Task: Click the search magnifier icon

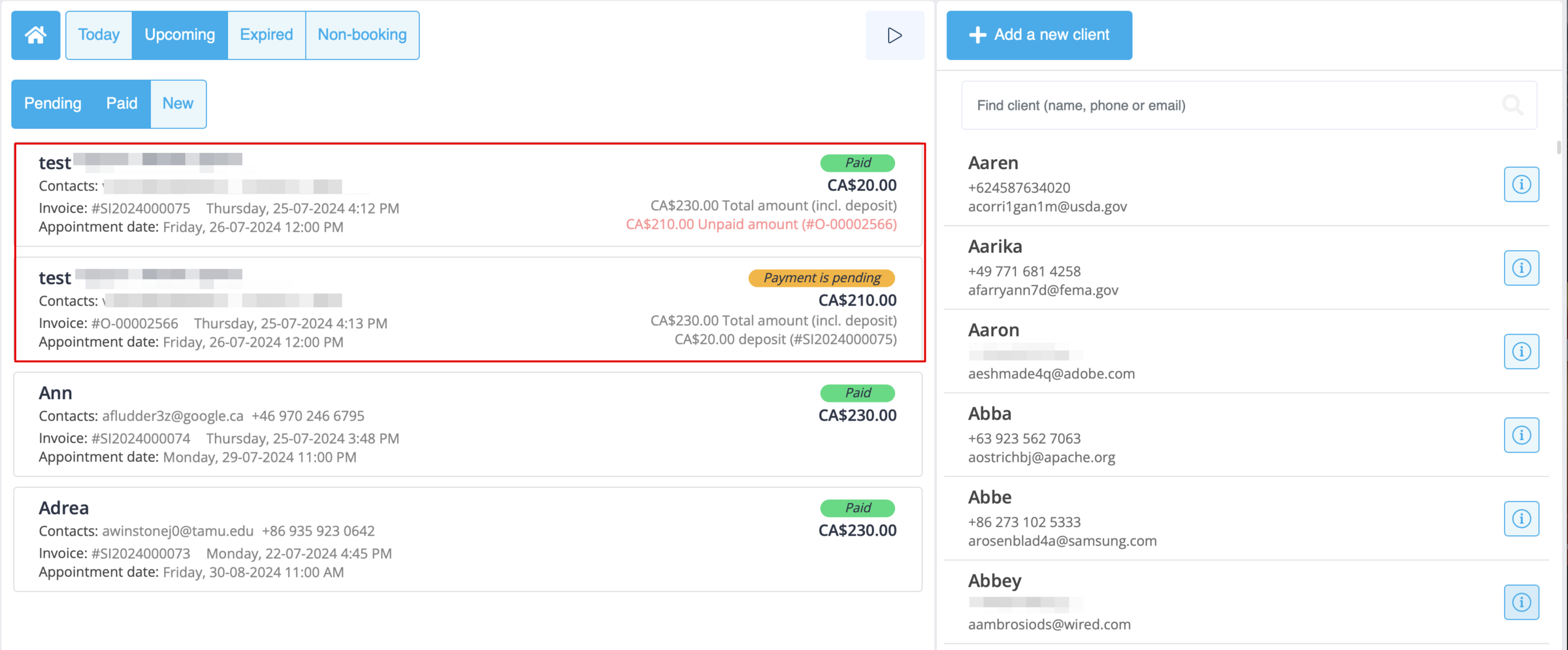Action: click(1513, 105)
